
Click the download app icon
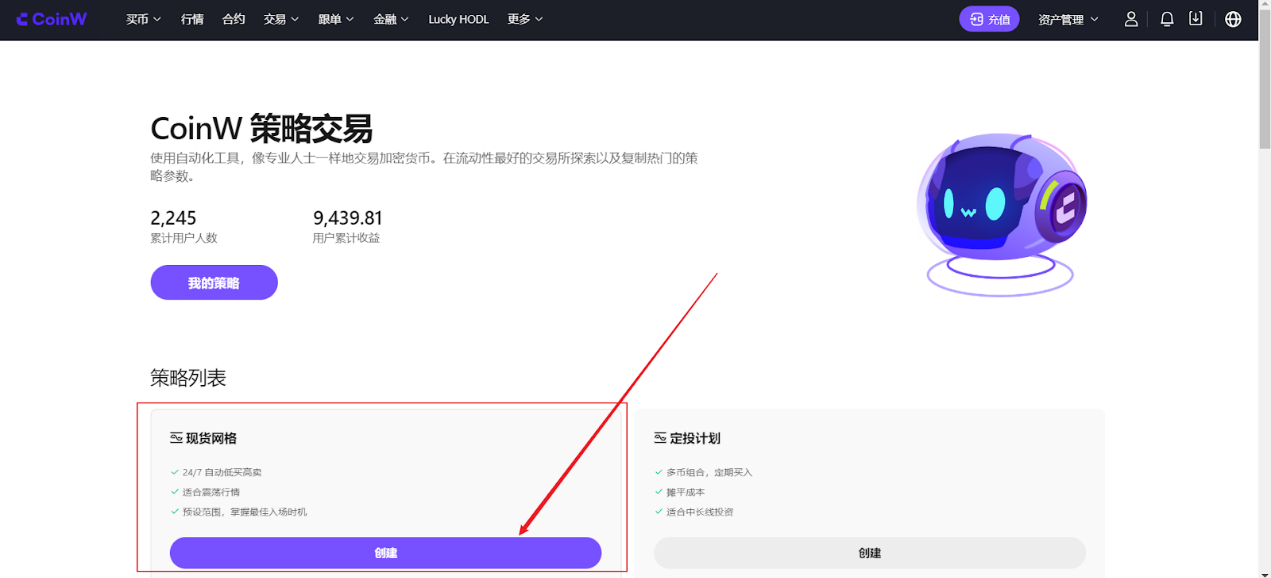pyautogui.click(x=1195, y=19)
